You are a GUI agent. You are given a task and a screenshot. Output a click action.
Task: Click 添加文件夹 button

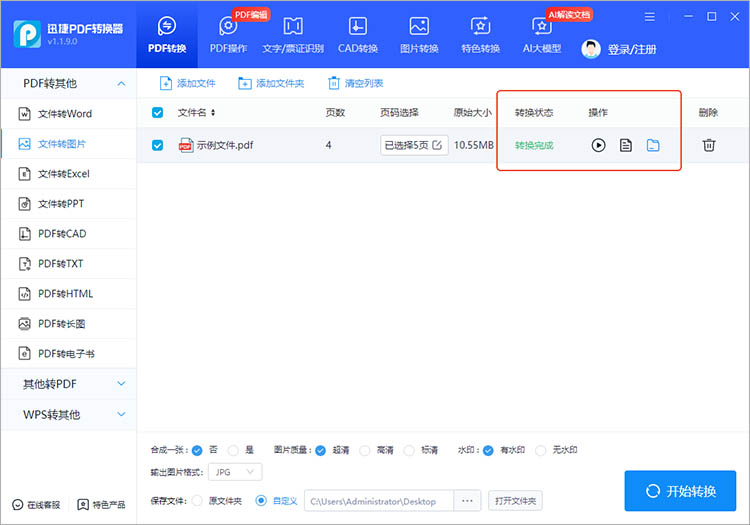coord(271,83)
